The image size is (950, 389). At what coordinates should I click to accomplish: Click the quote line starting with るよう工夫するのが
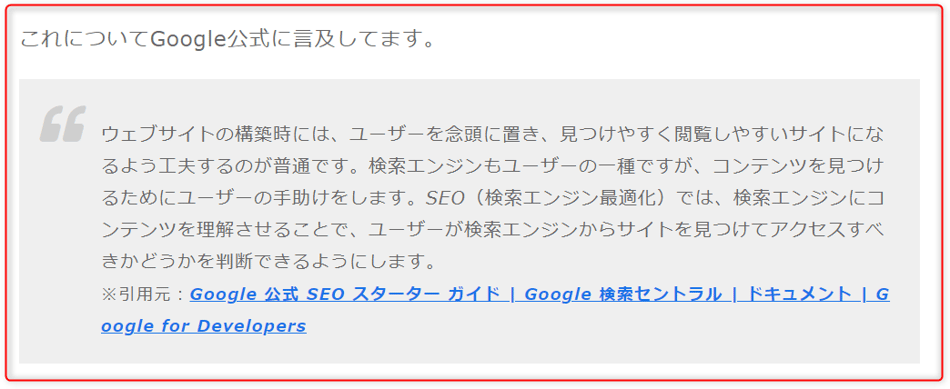pos(493,166)
